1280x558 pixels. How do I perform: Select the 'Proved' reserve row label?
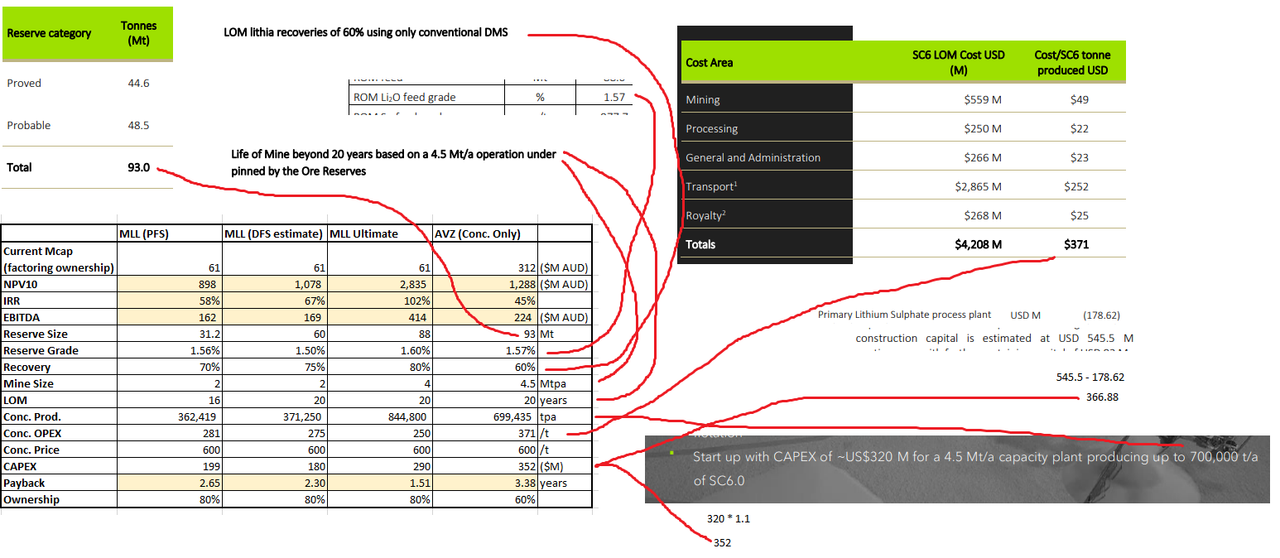click(24, 83)
